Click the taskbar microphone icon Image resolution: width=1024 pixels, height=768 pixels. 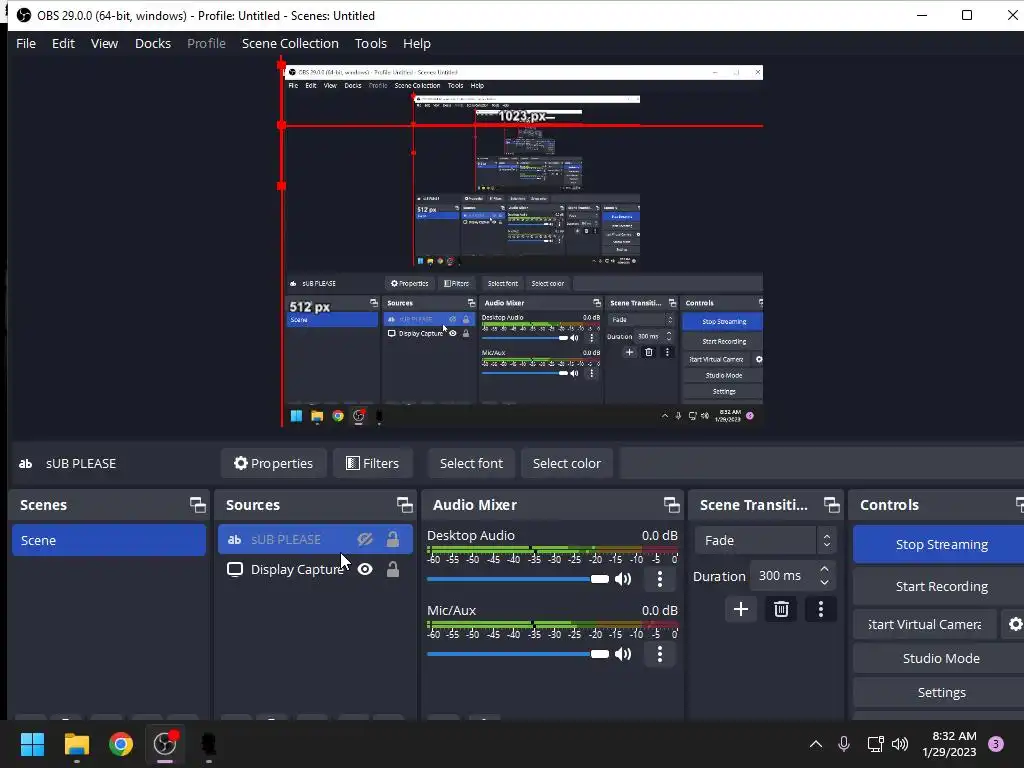pos(844,743)
